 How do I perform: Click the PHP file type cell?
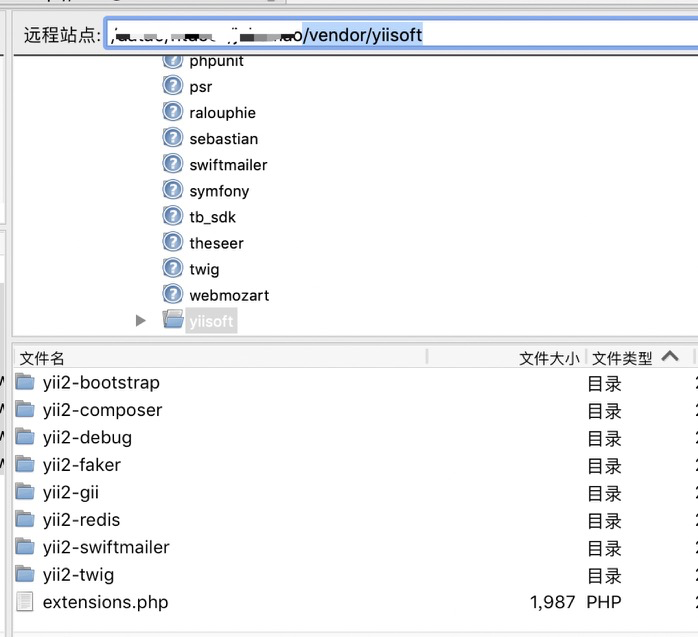pyautogui.click(x=604, y=602)
